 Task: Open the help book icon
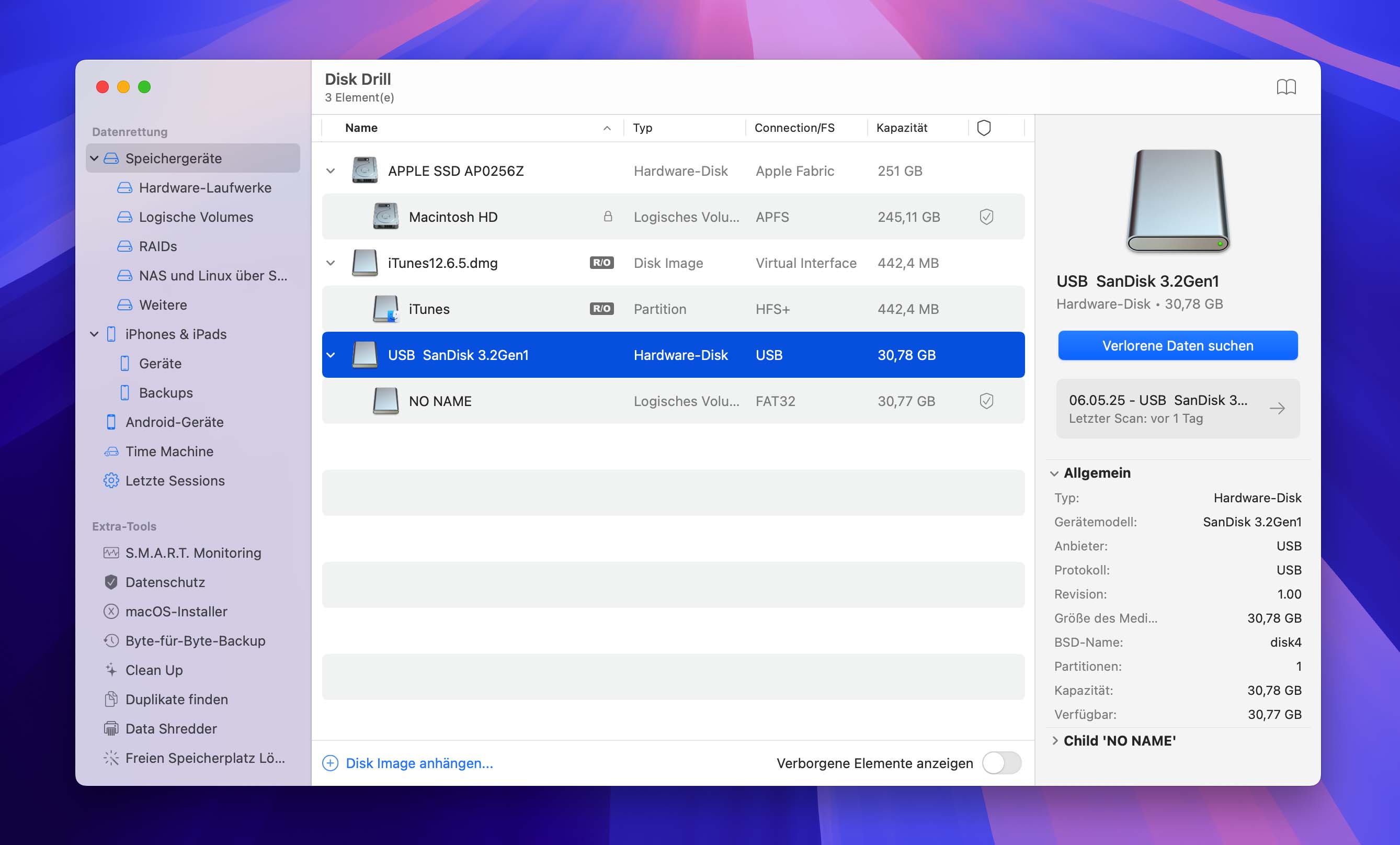(x=1286, y=87)
